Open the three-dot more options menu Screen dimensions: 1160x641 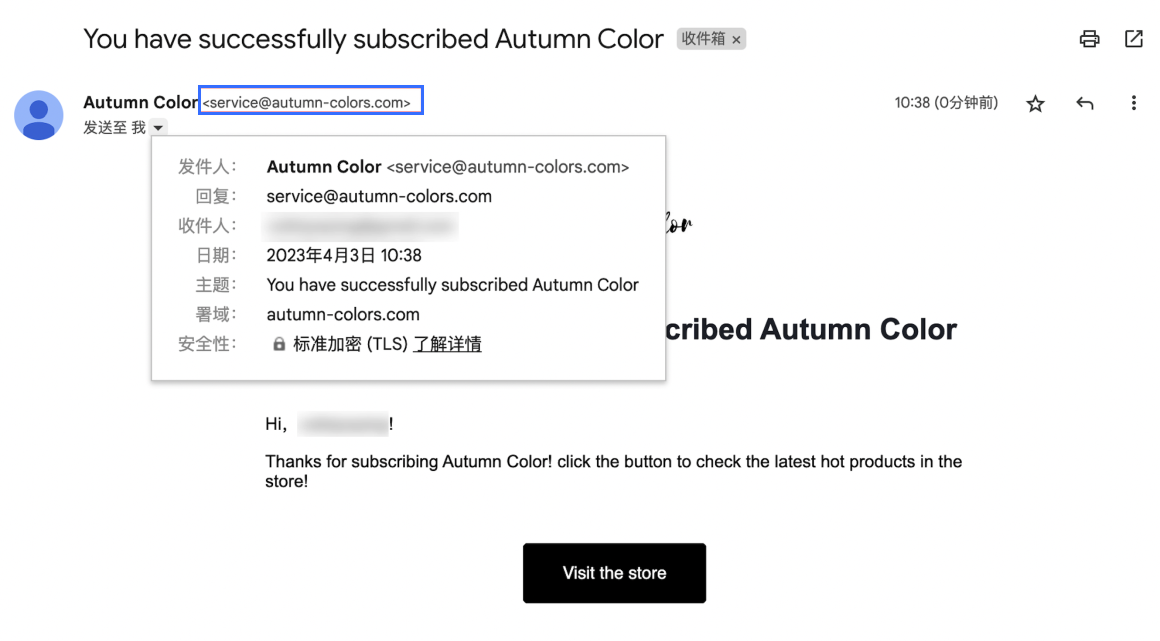click(x=1133, y=104)
